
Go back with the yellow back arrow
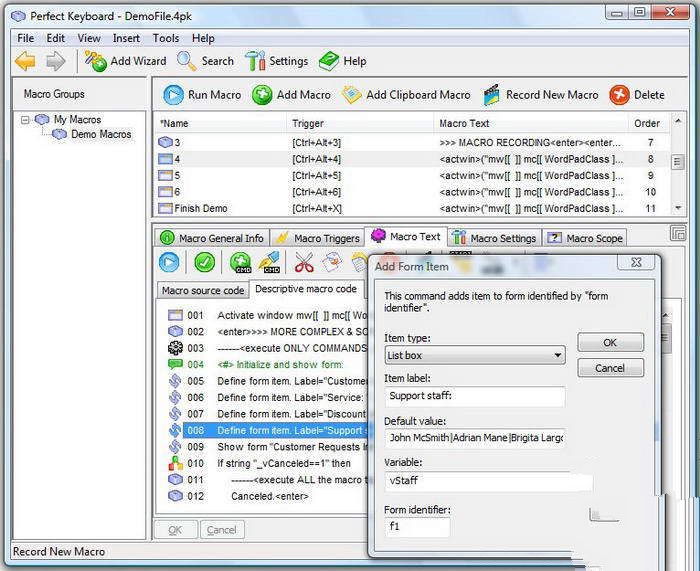point(25,61)
